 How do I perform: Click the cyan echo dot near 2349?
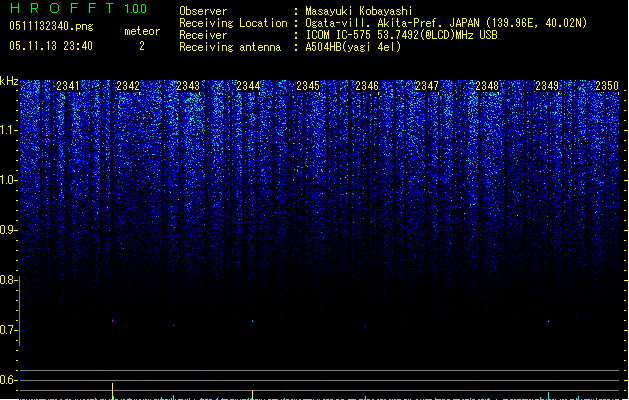548,321
